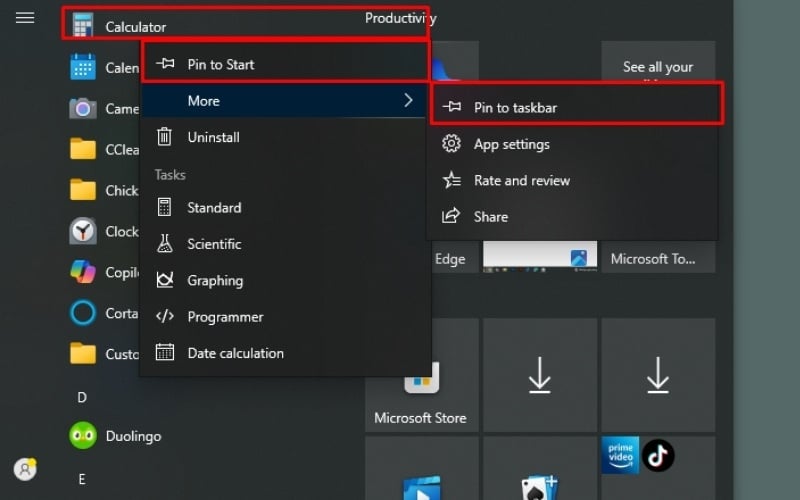Click the user account avatar icon

click(x=24, y=469)
